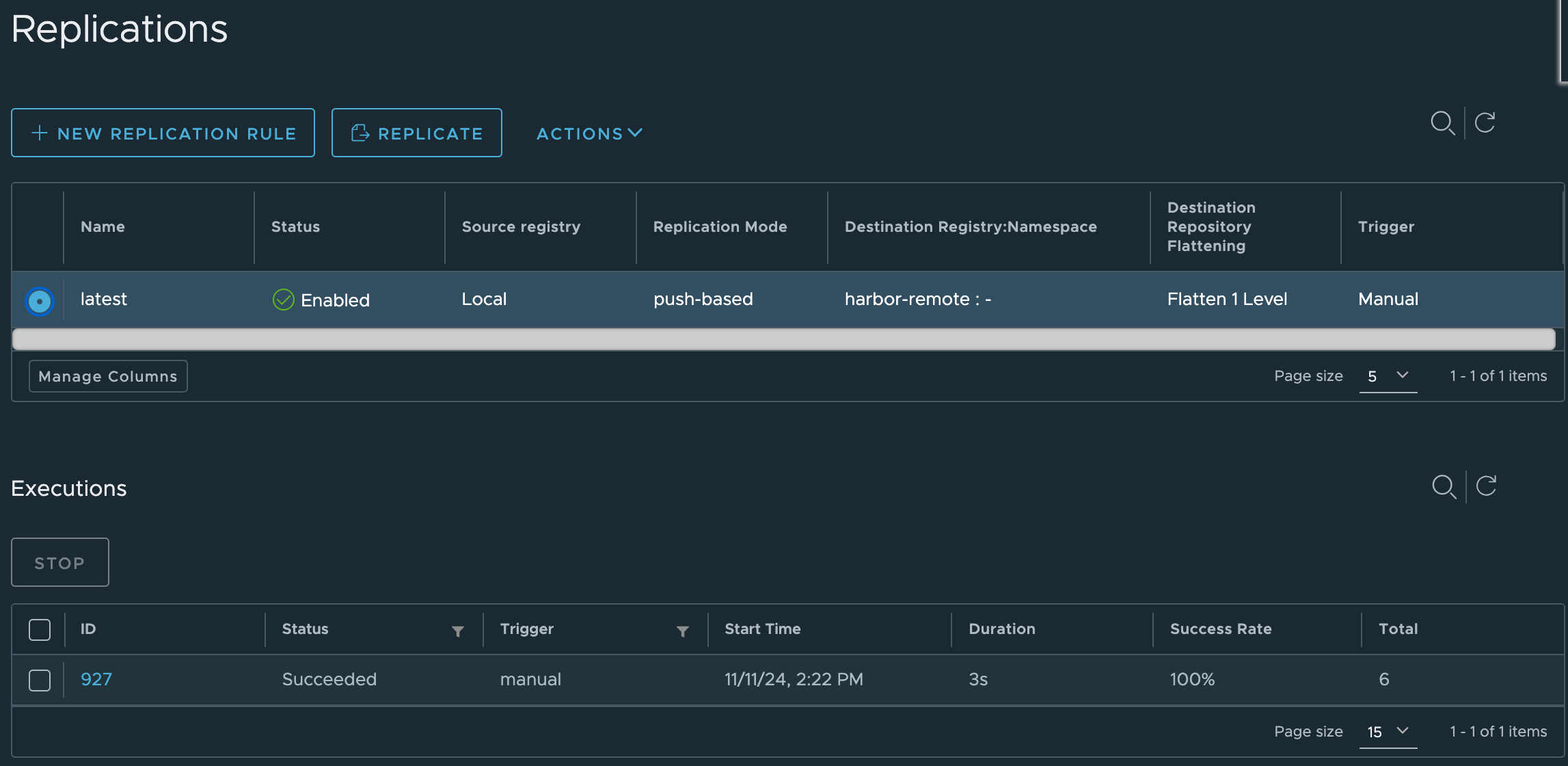Open the ACTIONS dropdown menu
The width and height of the screenshot is (1568, 766).
(589, 133)
